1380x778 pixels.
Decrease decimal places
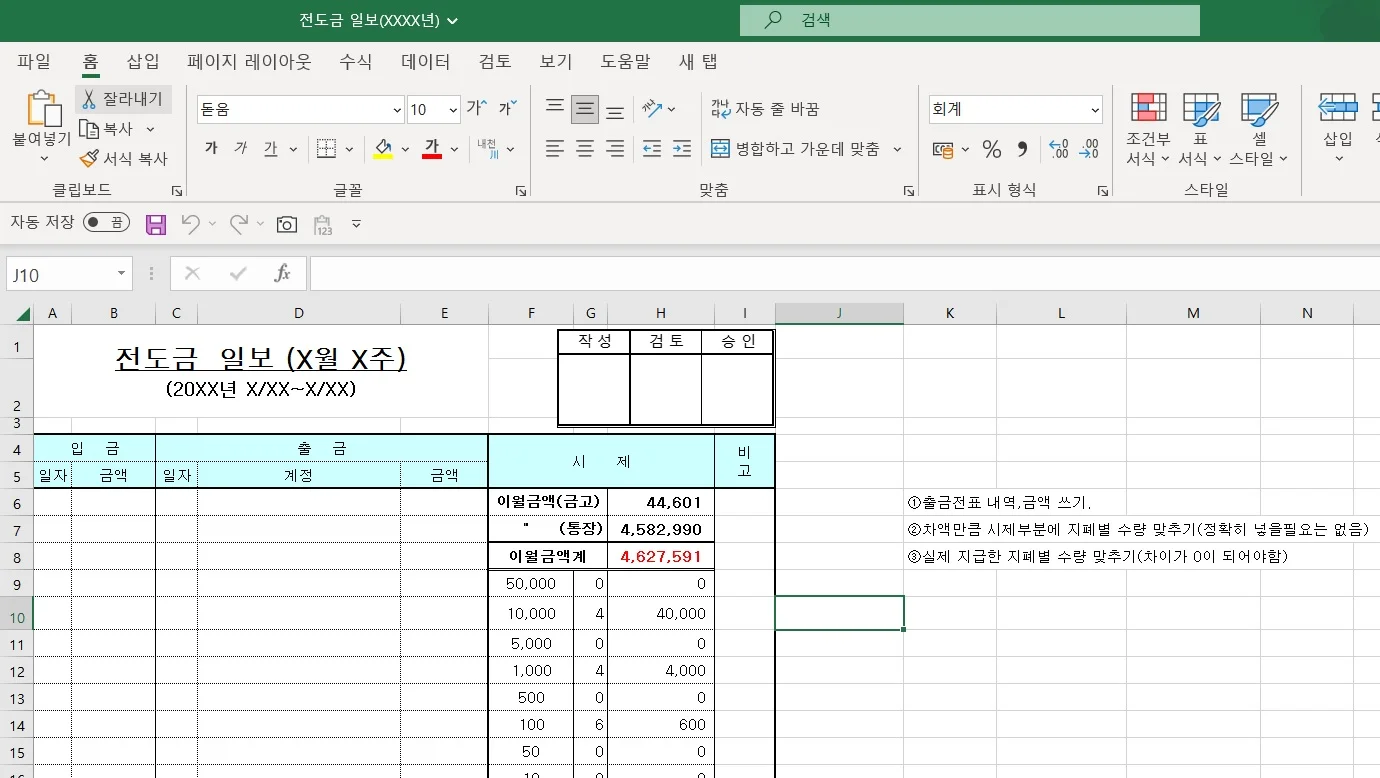click(1090, 150)
